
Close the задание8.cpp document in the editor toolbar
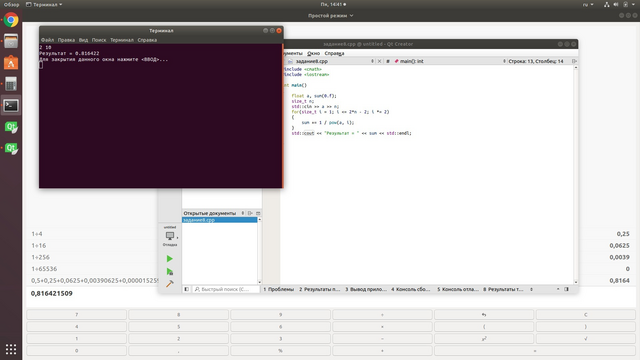click(379, 61)
